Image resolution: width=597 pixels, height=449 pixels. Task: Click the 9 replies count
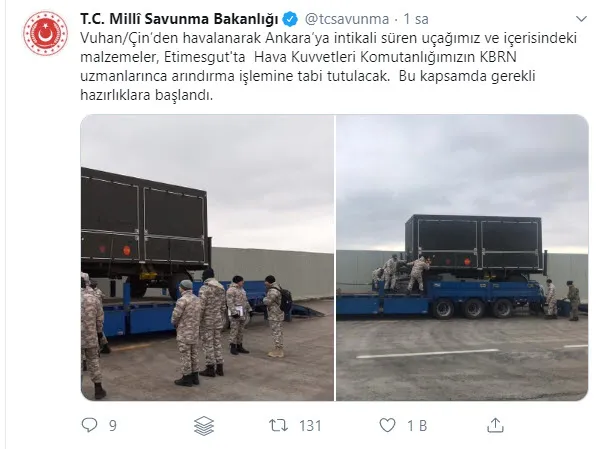point(113,425)
